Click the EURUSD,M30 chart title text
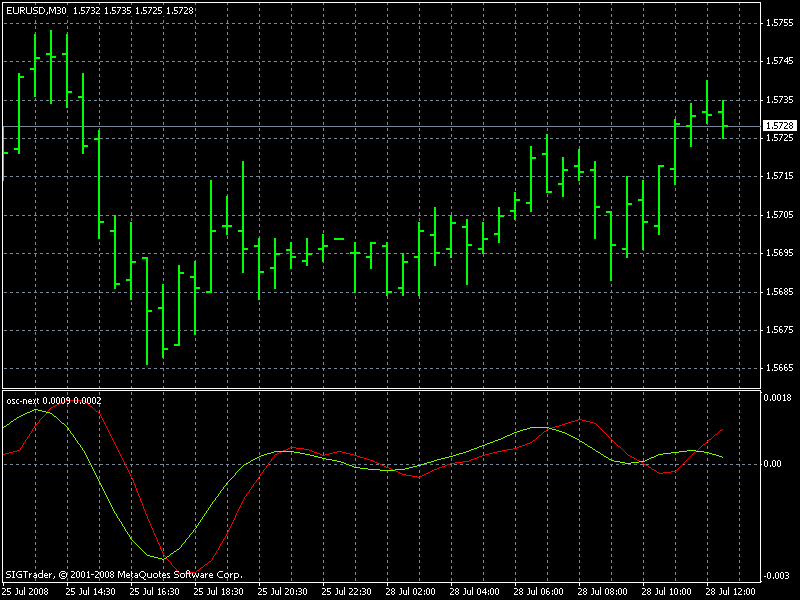The width and height of the screenshot is (800, 600). tap(36, 10)
